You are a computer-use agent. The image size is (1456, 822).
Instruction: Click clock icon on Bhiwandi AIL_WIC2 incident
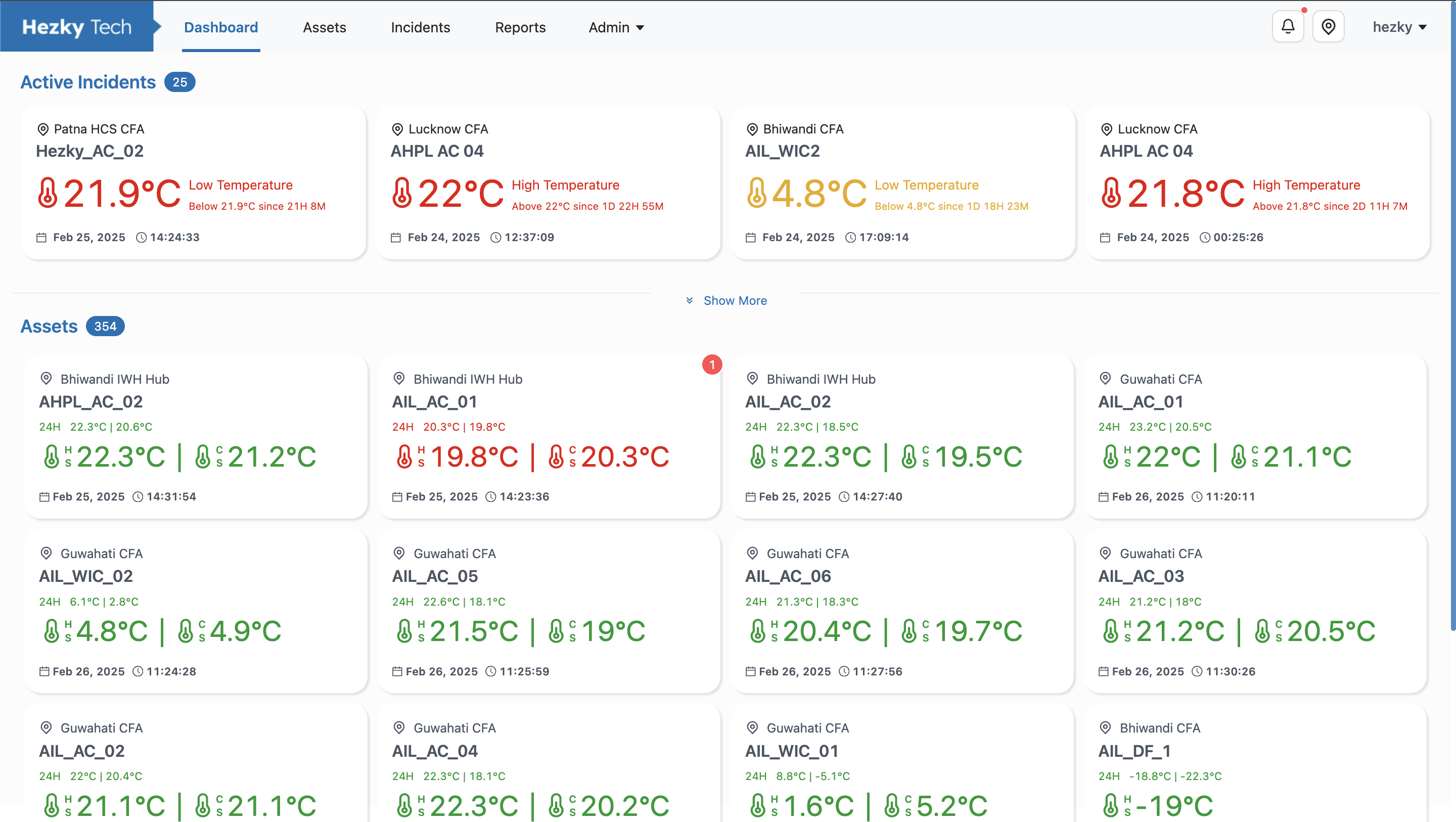coord(850,238)
